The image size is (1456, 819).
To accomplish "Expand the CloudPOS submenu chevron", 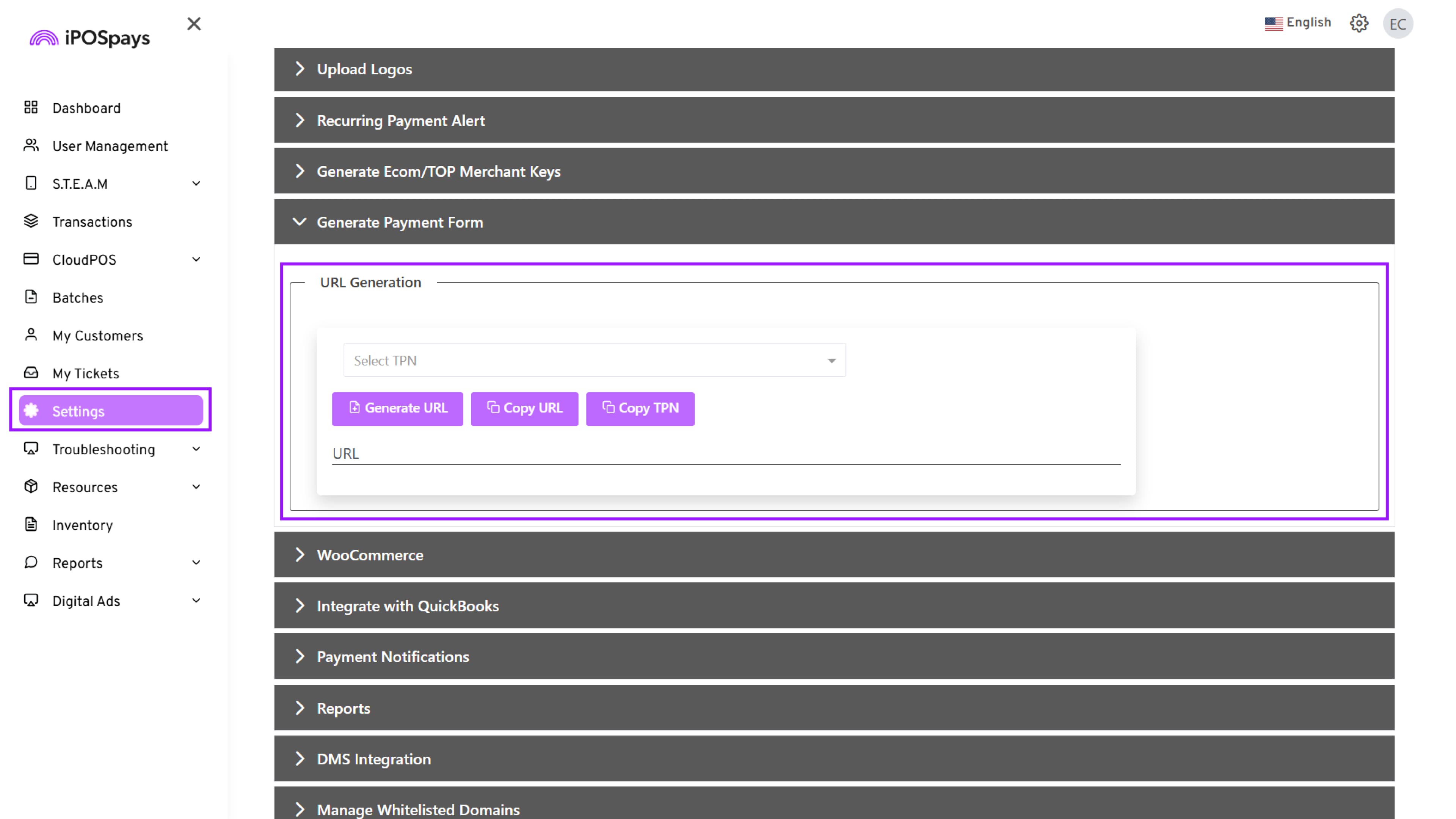I will pyautogui.click(x=196, y=259).
